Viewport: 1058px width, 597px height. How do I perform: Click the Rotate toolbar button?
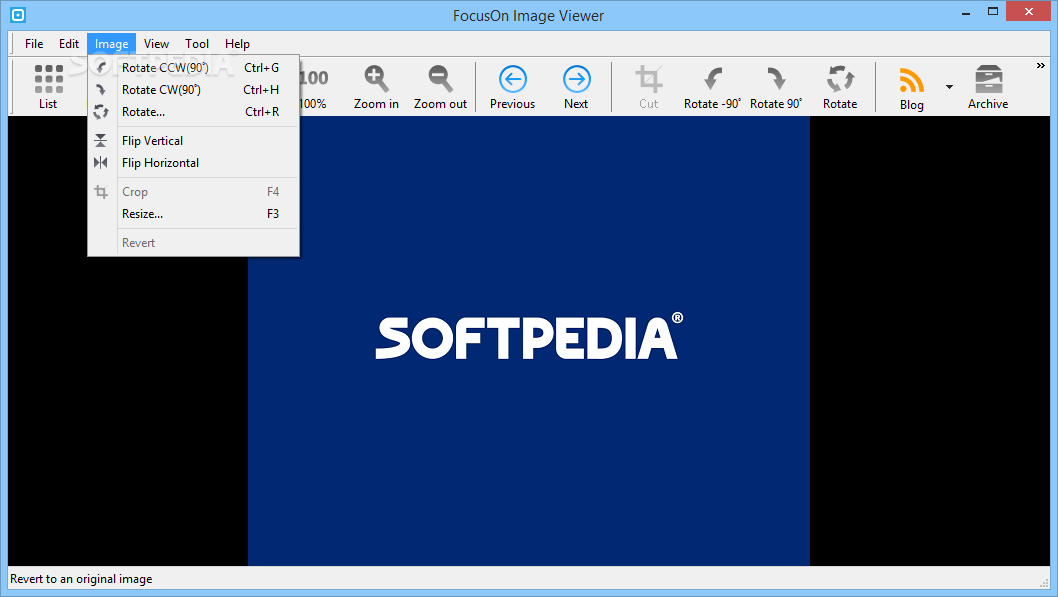[840, 86]
